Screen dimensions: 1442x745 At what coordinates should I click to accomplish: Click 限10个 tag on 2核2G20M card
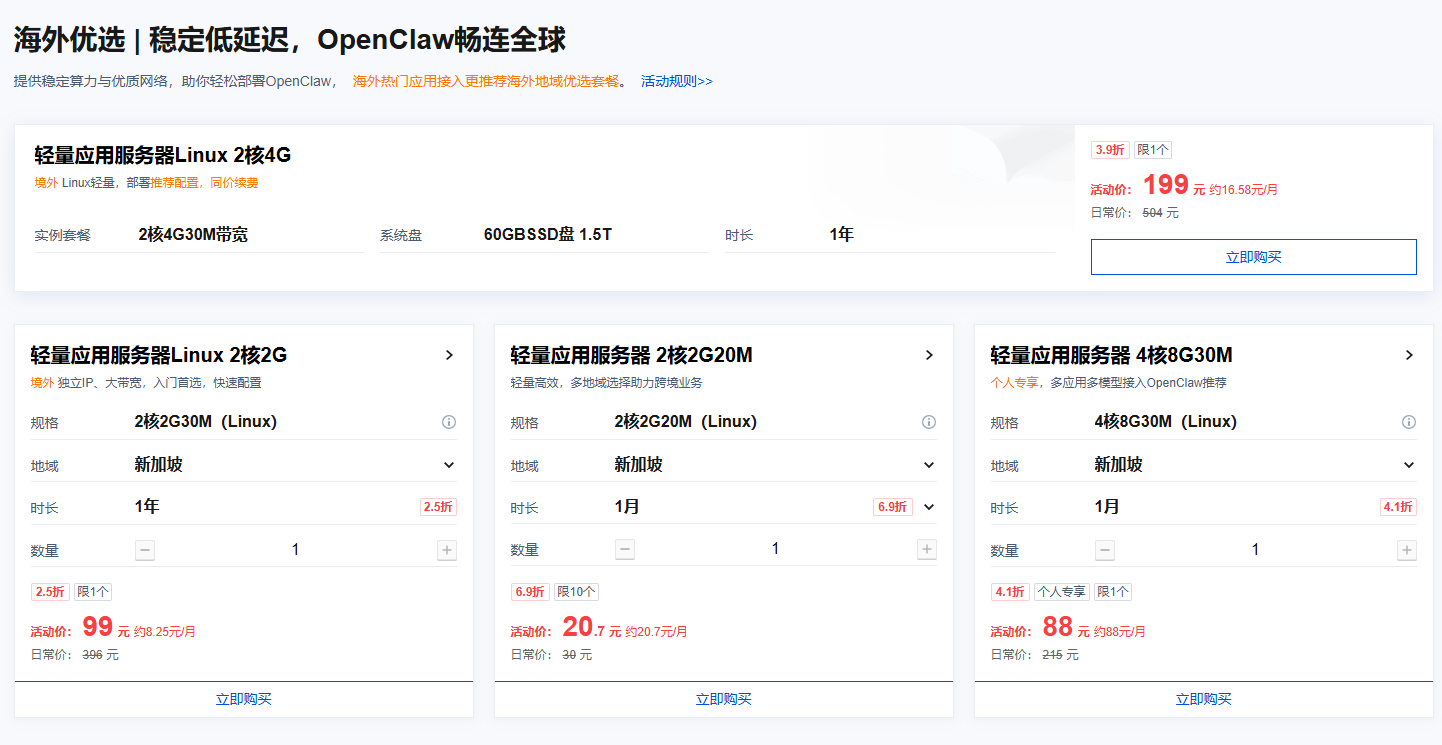tap(577, 592)
